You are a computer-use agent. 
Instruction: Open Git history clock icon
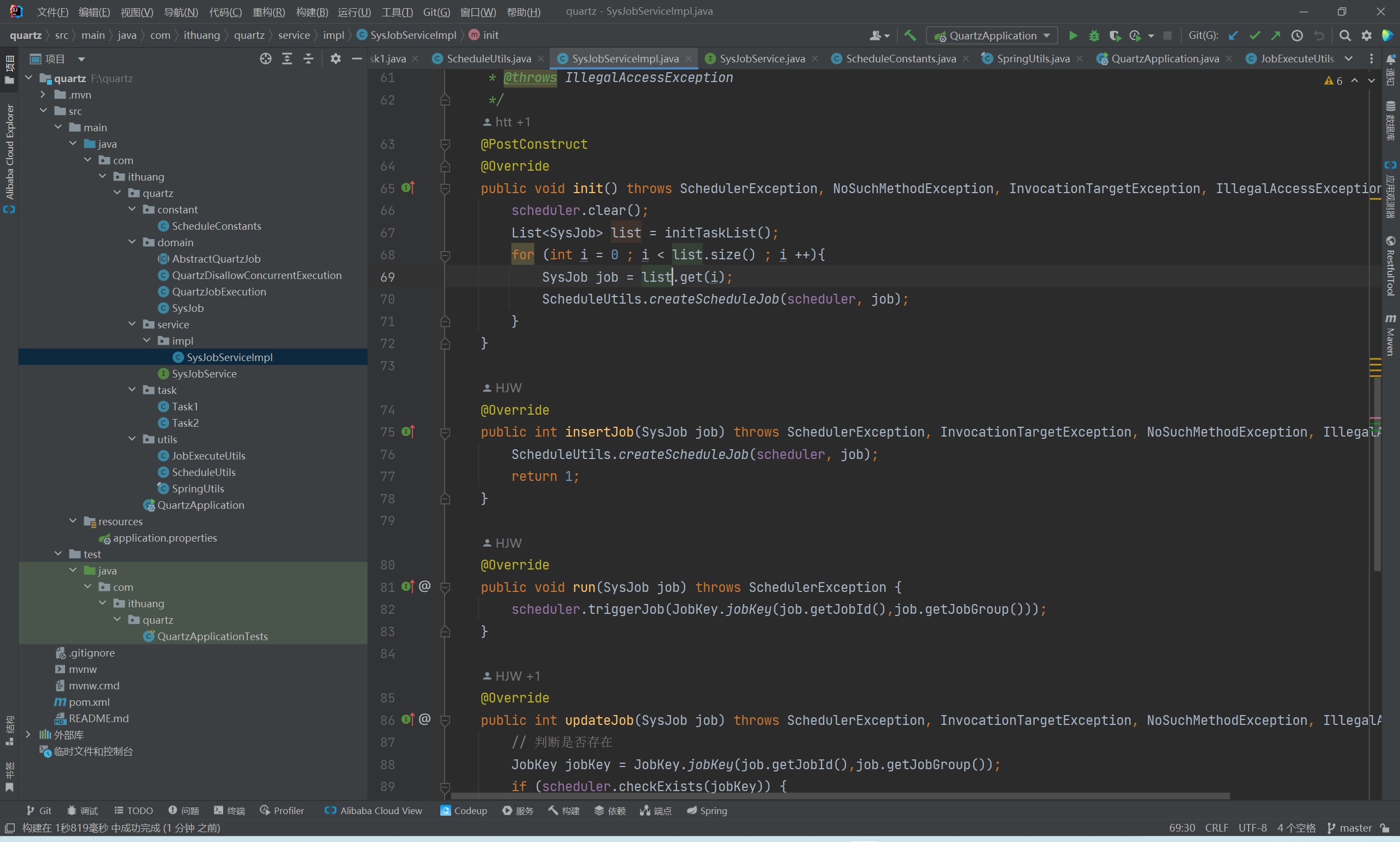tap(1297, 35)
